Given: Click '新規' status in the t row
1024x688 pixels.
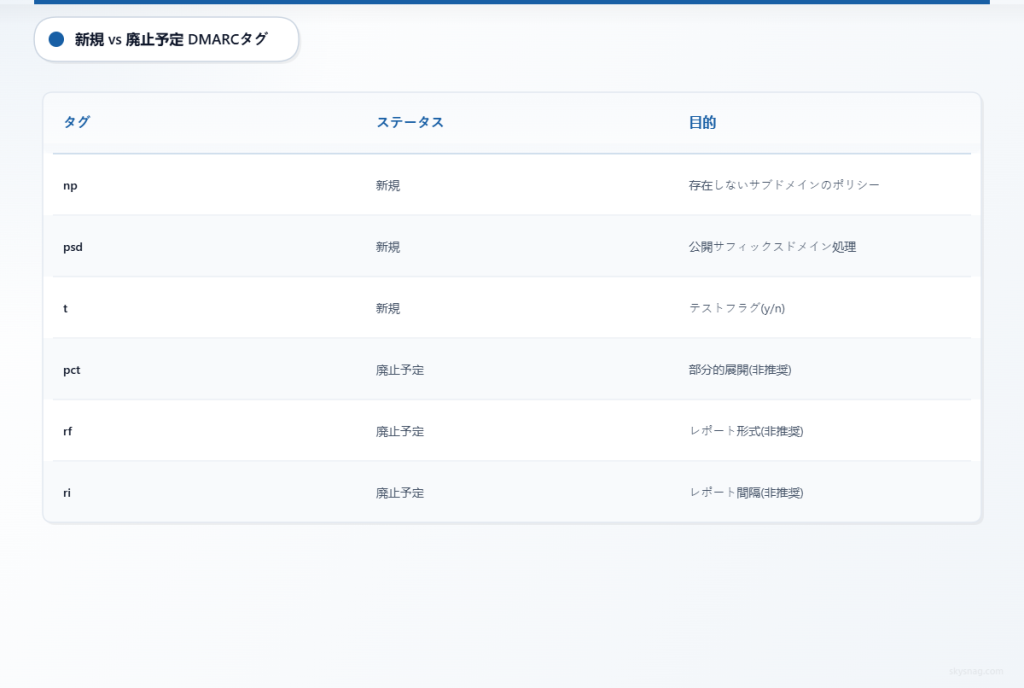Looking at the screenshot, I should [x=388, y=308].
